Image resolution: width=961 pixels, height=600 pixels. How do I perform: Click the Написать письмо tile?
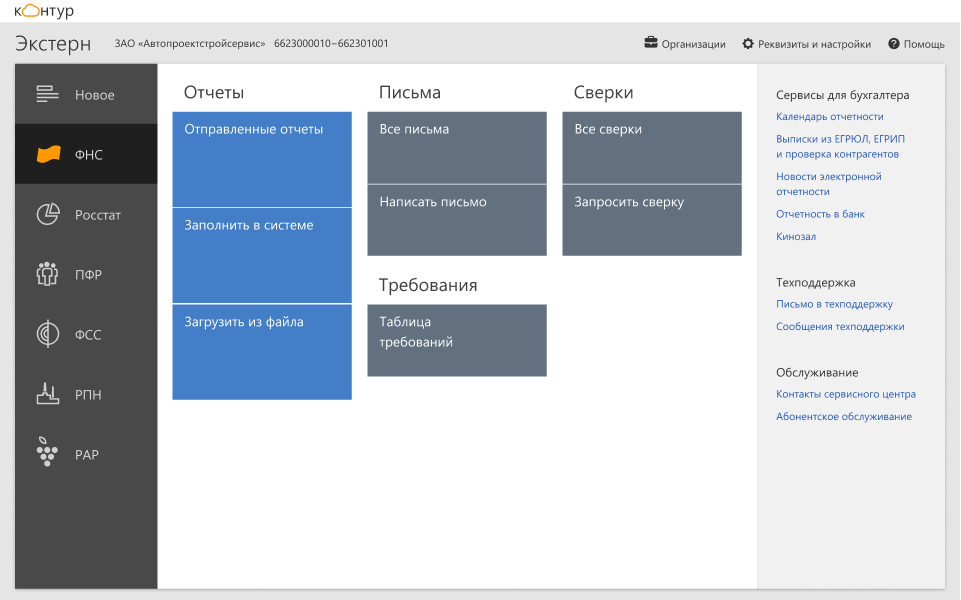(457, 220)
